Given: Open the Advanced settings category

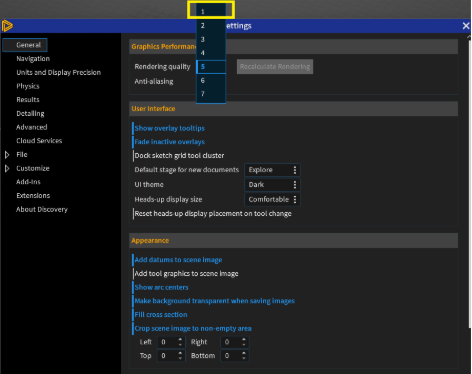Looking at the screenshot, I should pyautogui.click(x=32, y=127).
